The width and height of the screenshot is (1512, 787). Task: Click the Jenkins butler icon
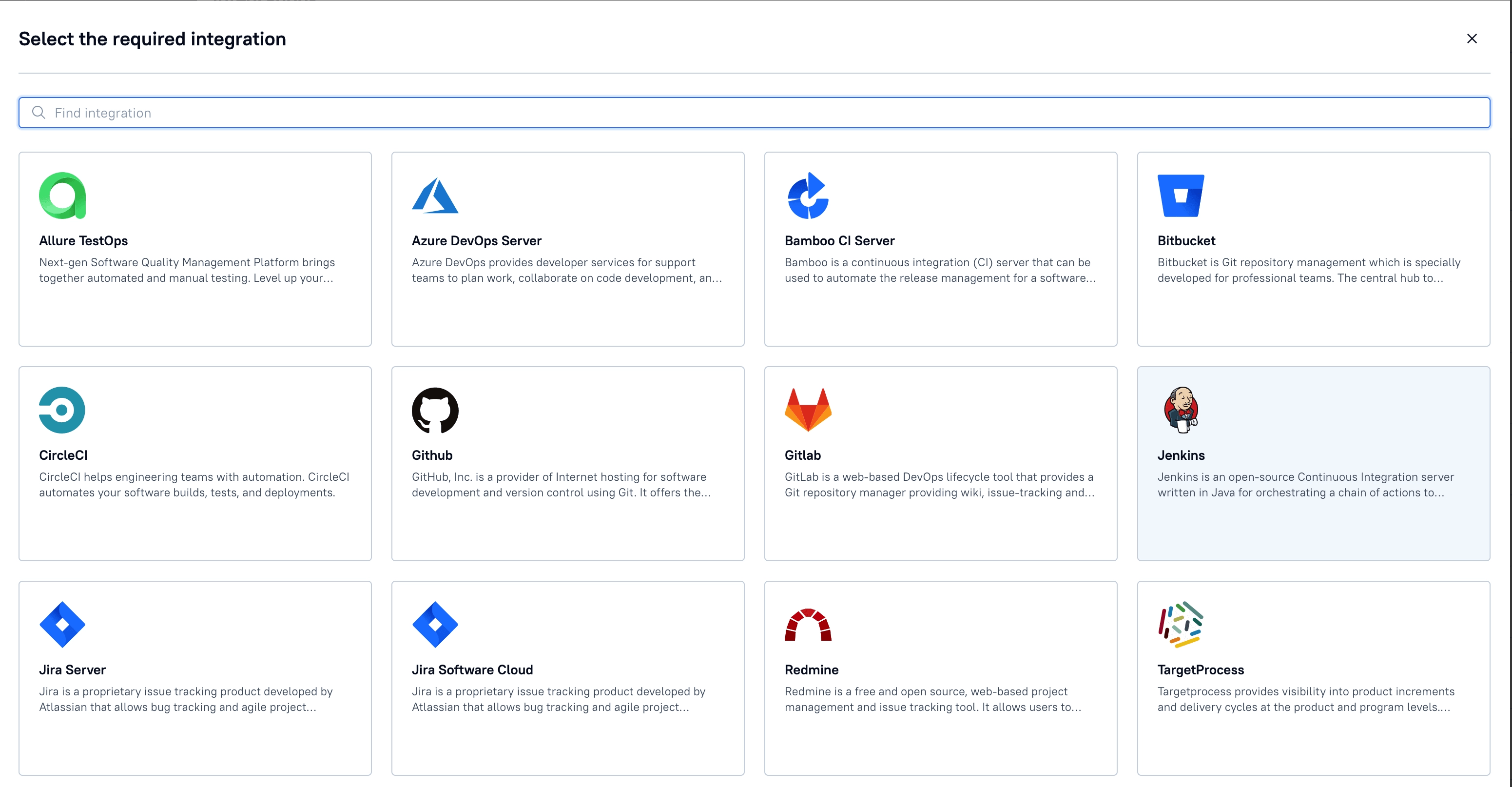1181,410
